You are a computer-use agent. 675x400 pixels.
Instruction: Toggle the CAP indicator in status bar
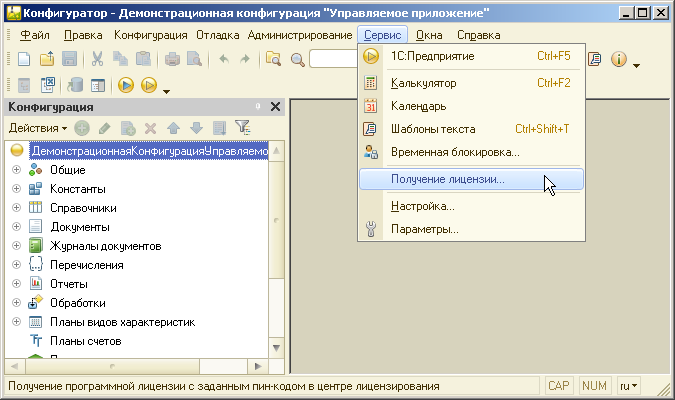(559, 386)
